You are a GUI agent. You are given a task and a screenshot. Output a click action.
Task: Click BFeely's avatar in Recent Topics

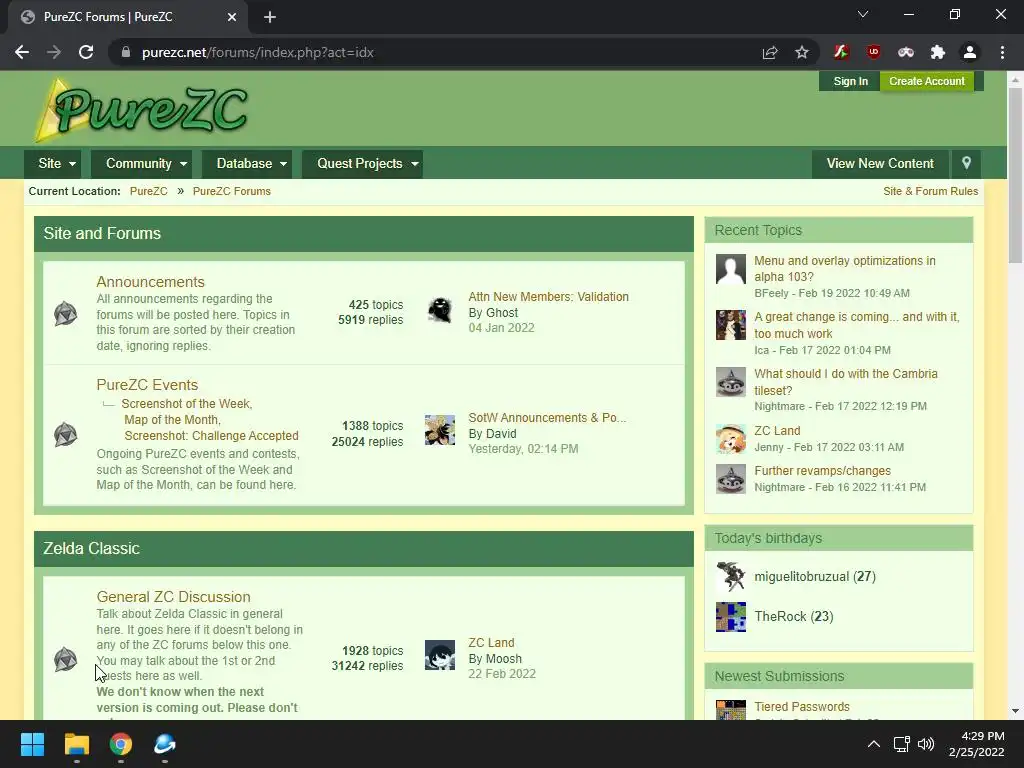731,269
